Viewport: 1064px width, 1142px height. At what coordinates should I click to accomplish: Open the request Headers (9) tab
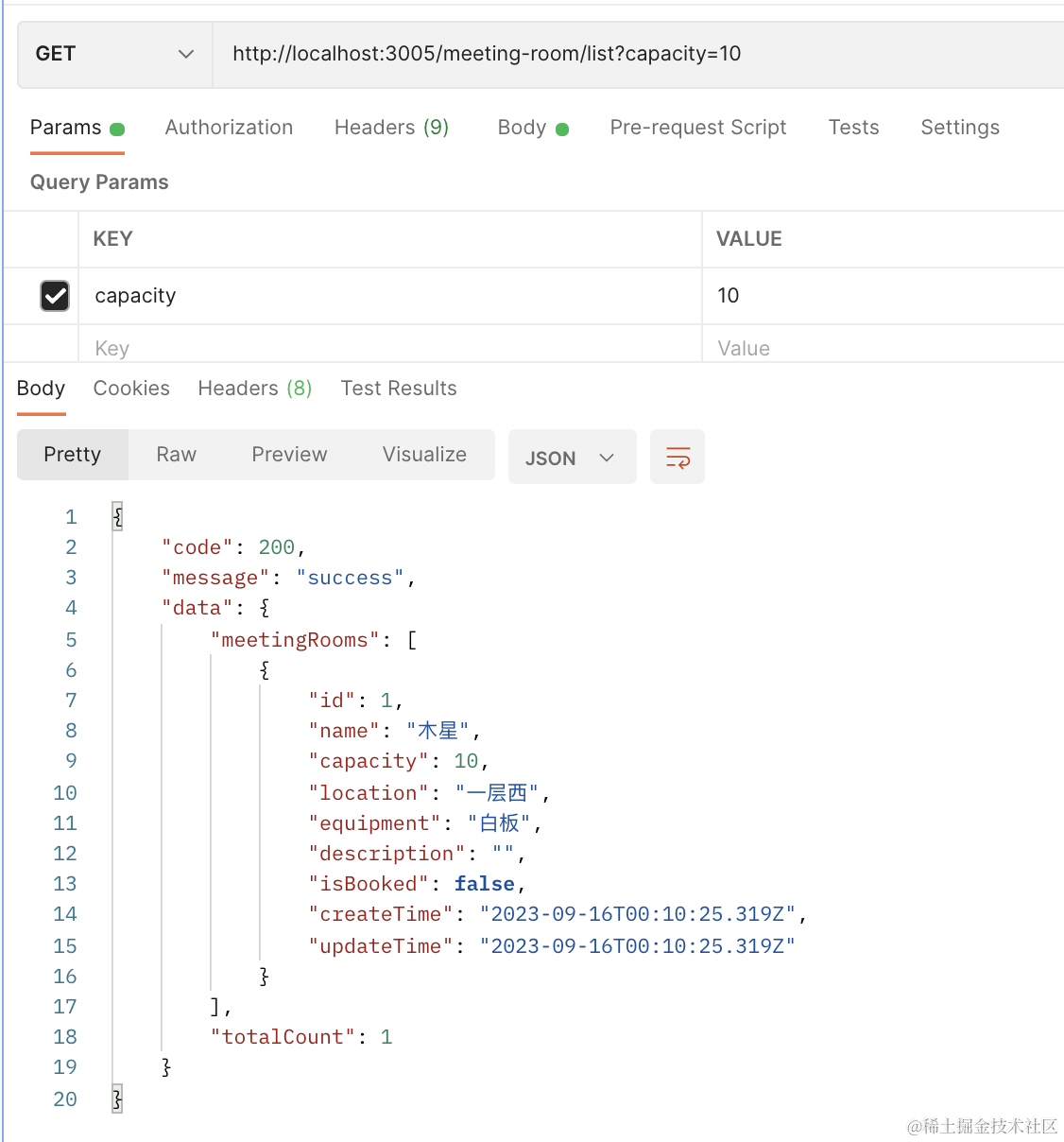click(x=391, y=128)
